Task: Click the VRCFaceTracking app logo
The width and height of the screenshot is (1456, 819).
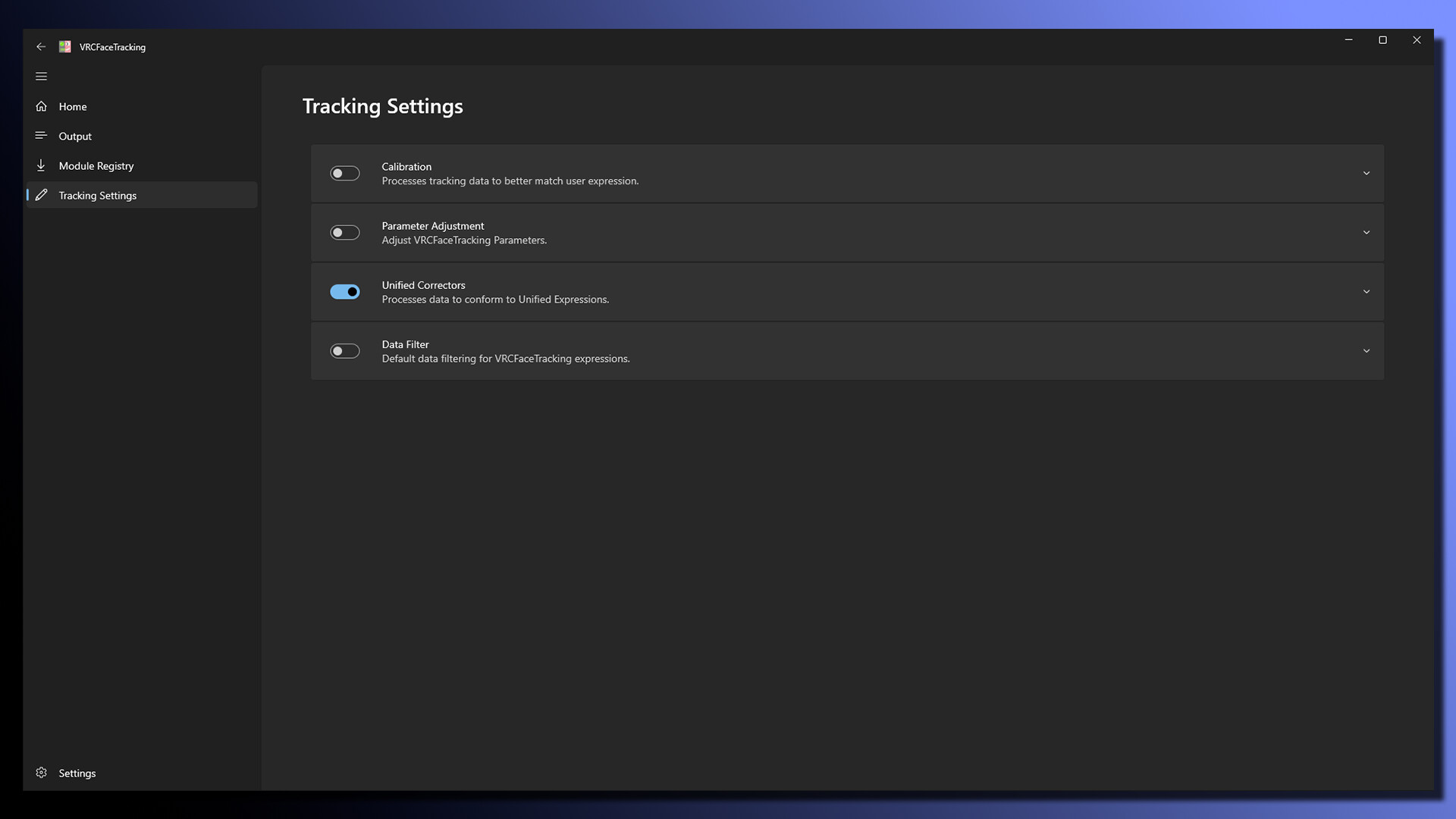Action: coord(65,46)
